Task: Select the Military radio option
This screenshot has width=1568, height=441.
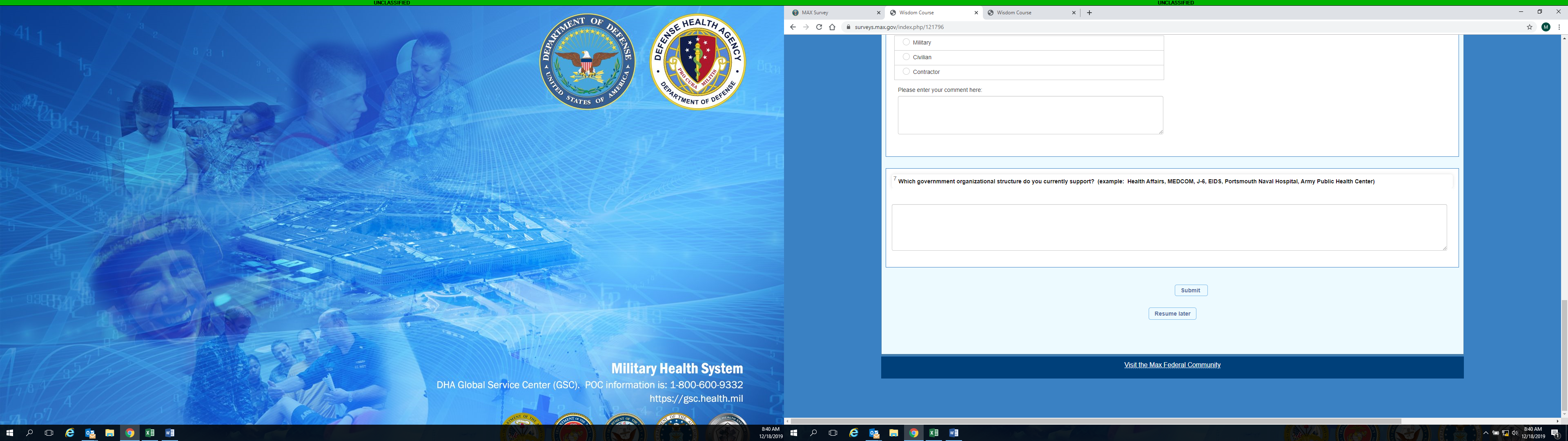Action: (x=906, y=42)
